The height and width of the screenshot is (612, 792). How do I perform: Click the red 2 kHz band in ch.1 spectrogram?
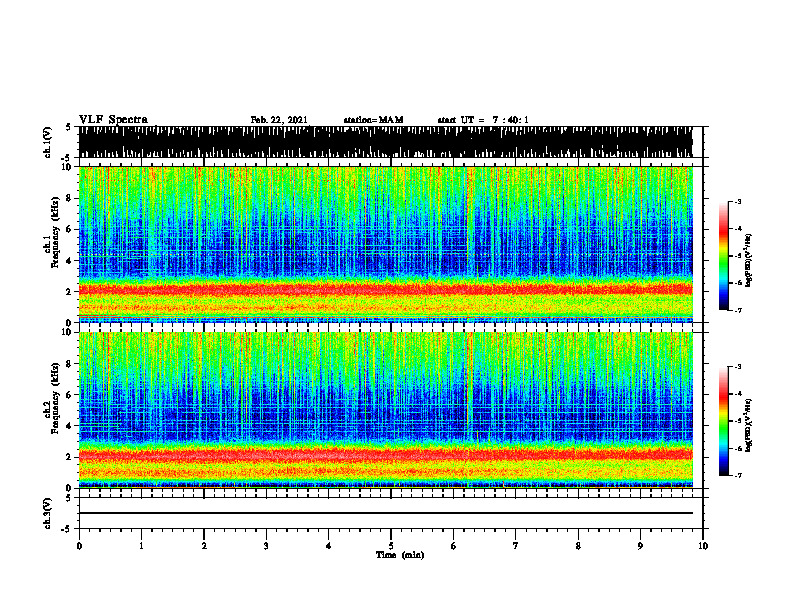[385, 290]
